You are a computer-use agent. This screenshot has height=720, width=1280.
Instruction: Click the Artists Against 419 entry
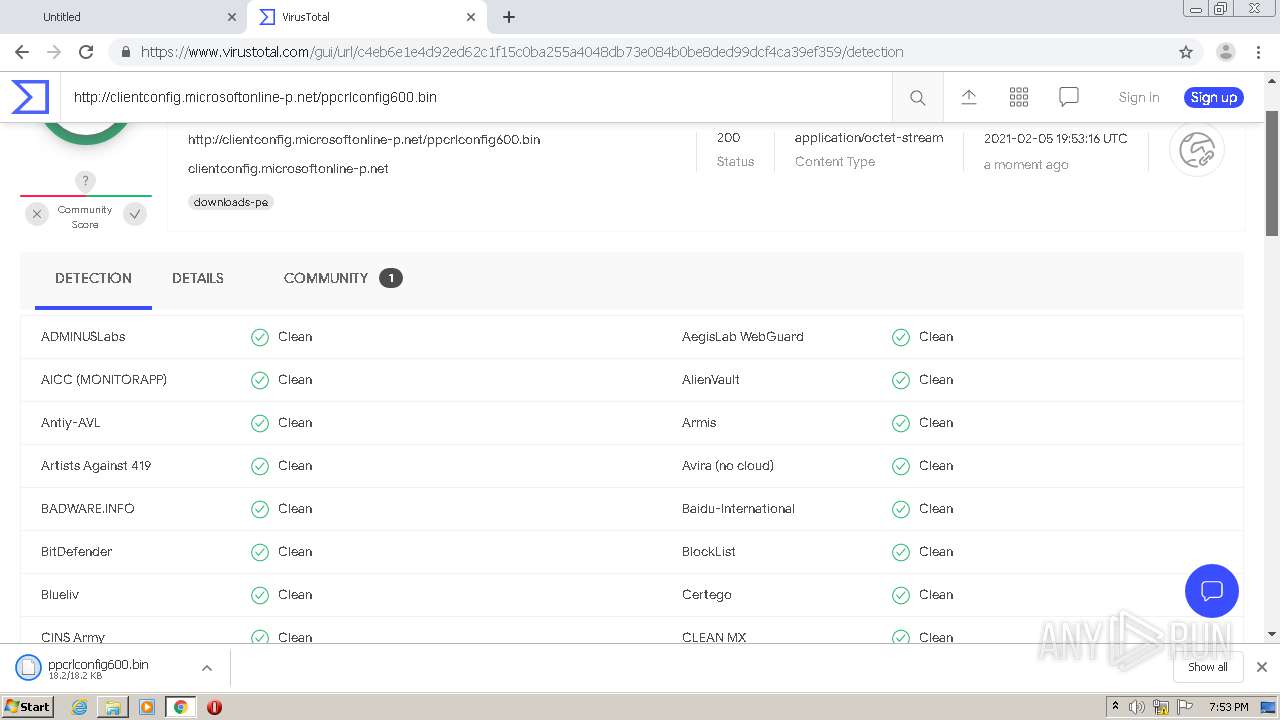pyautogui.click(x=96, y=466)
